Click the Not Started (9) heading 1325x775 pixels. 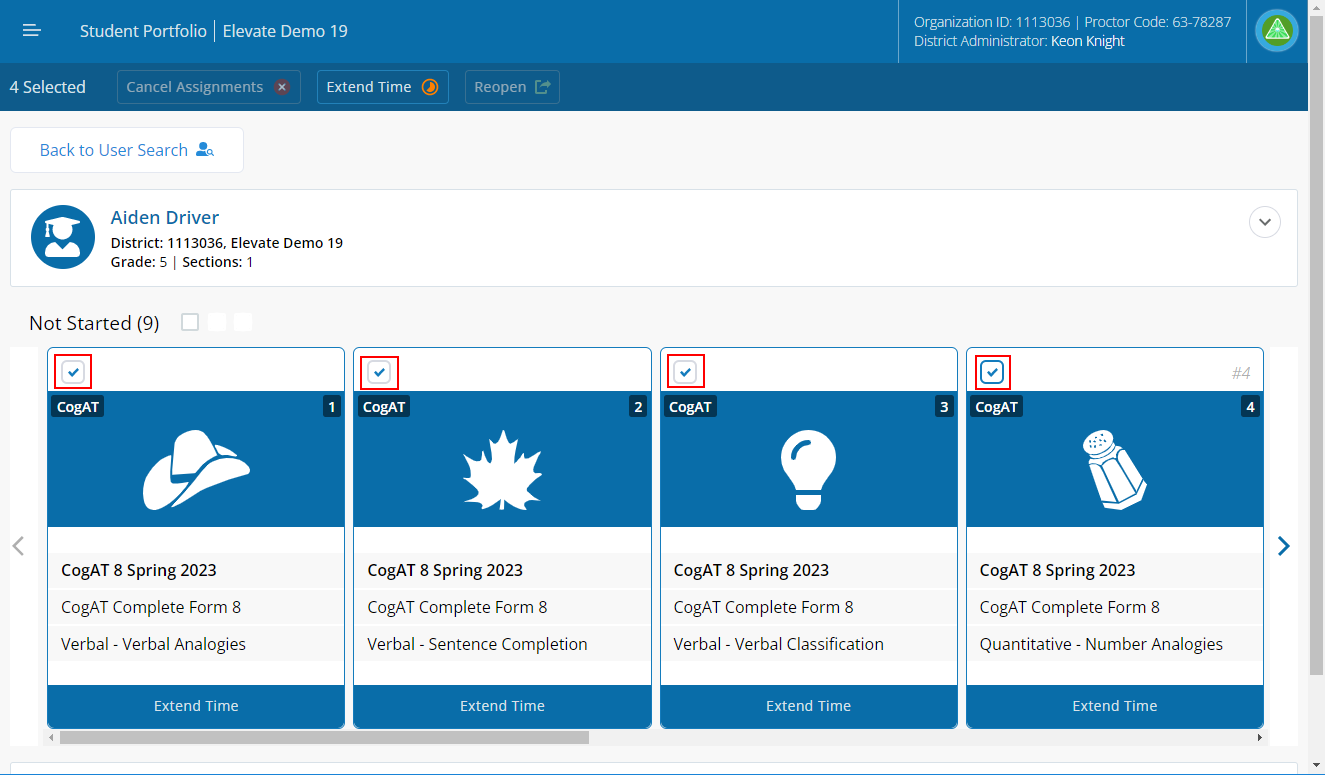pos(94,323)
